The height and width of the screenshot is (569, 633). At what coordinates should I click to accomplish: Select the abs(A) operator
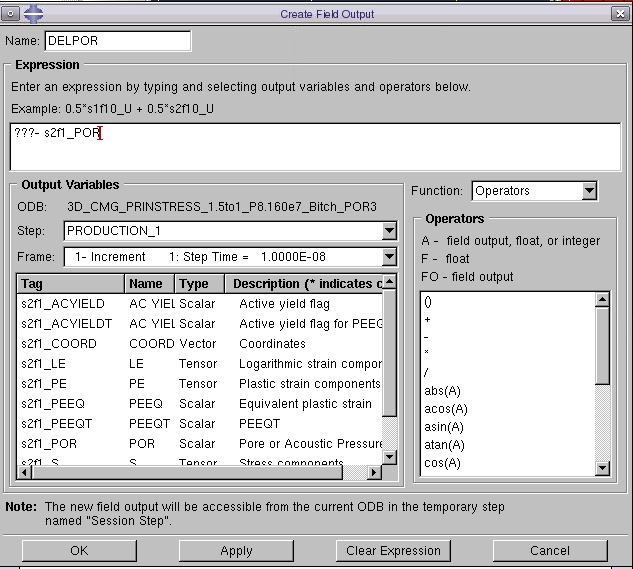(508, 391)
